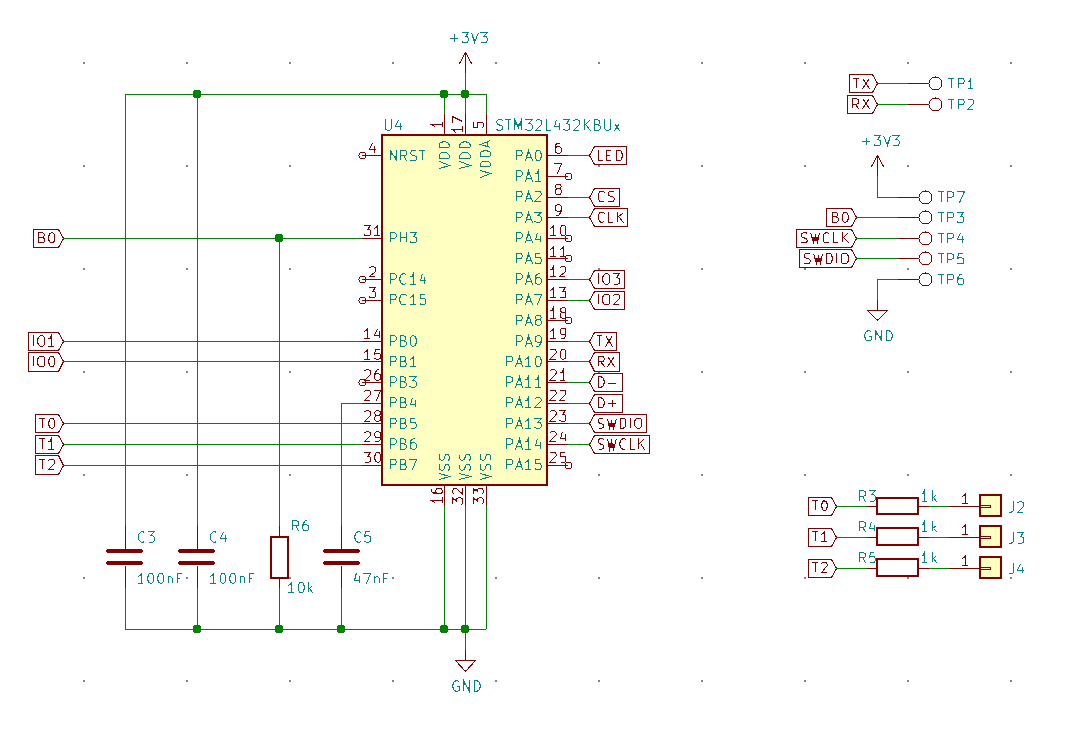Click capacitor C3 symbol
Screen dimensions: 1088x730
pos(125,556)
